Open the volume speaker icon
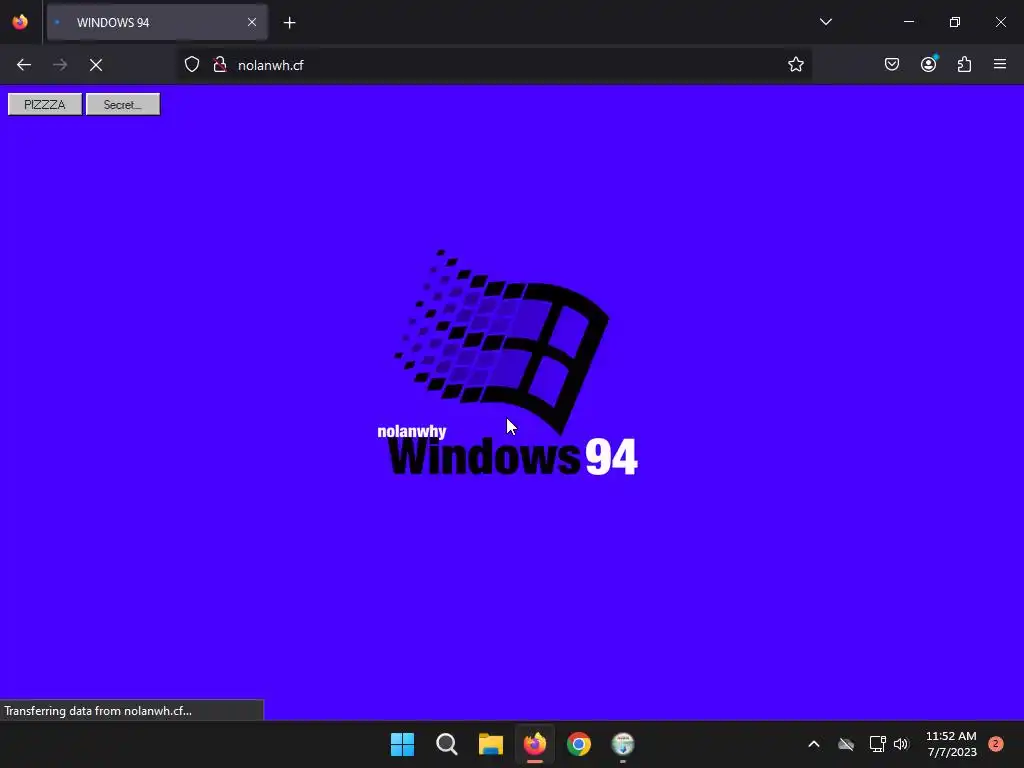 [x=901, y=744]
